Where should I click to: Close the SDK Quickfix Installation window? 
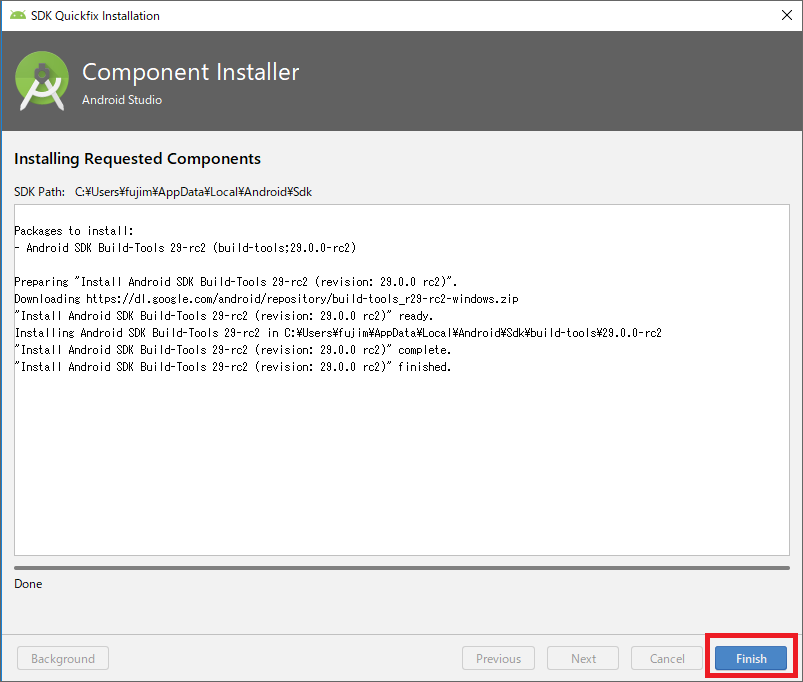pyautogui.click(x=787, y=15)
